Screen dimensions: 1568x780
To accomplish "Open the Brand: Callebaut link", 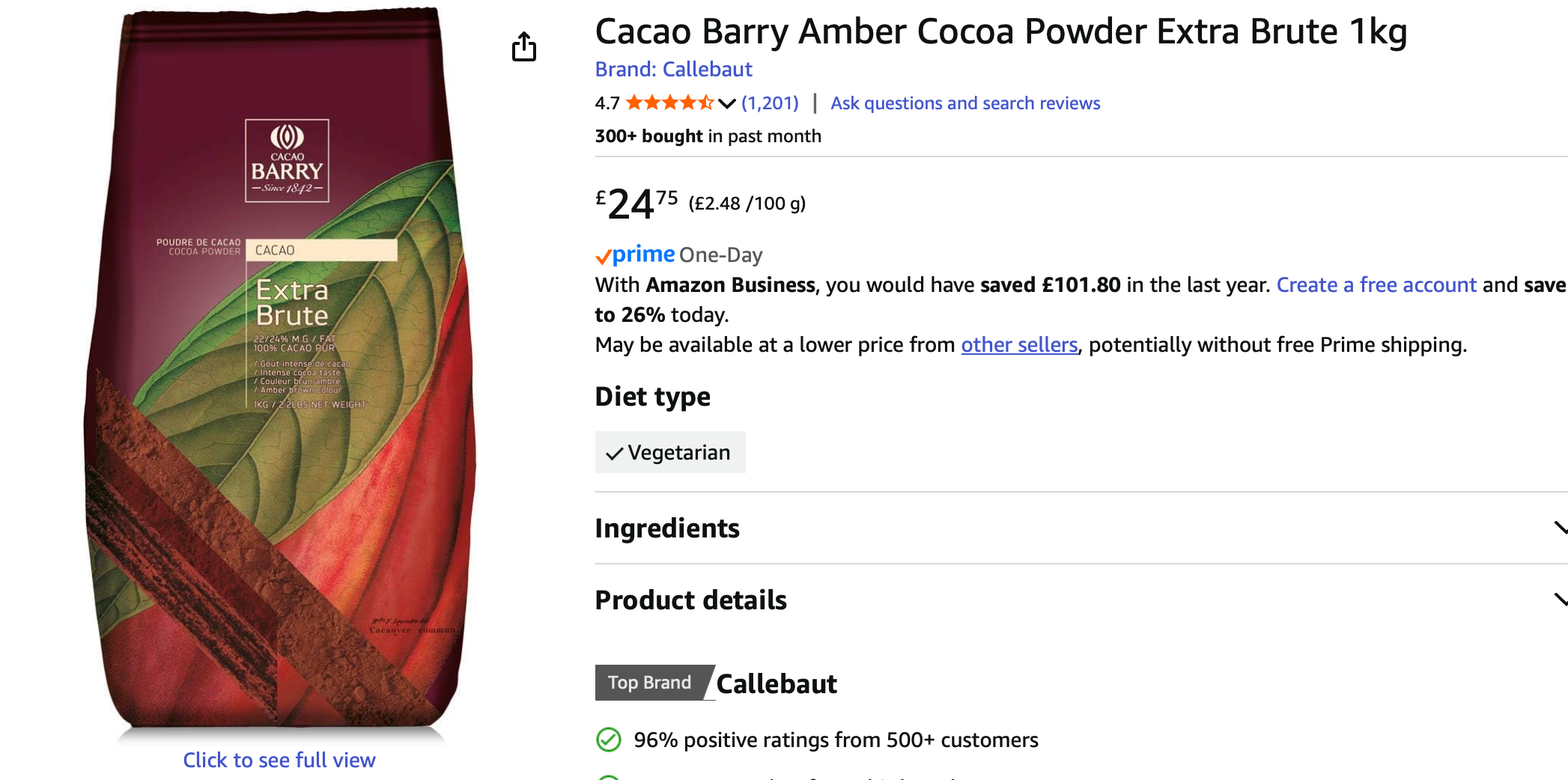I will [x=673, y=70].
